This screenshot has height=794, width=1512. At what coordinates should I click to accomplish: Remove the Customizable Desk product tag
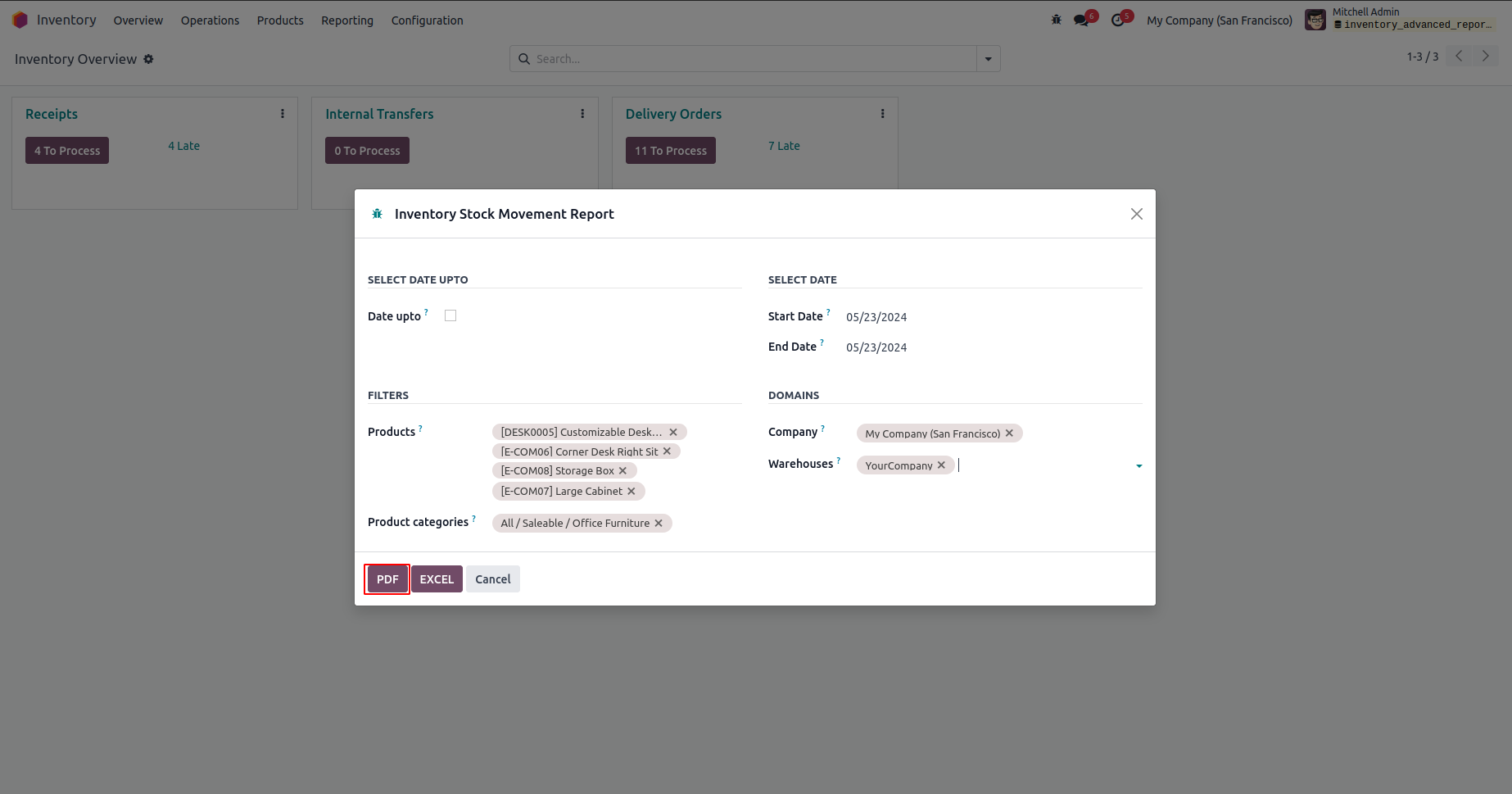673,432
